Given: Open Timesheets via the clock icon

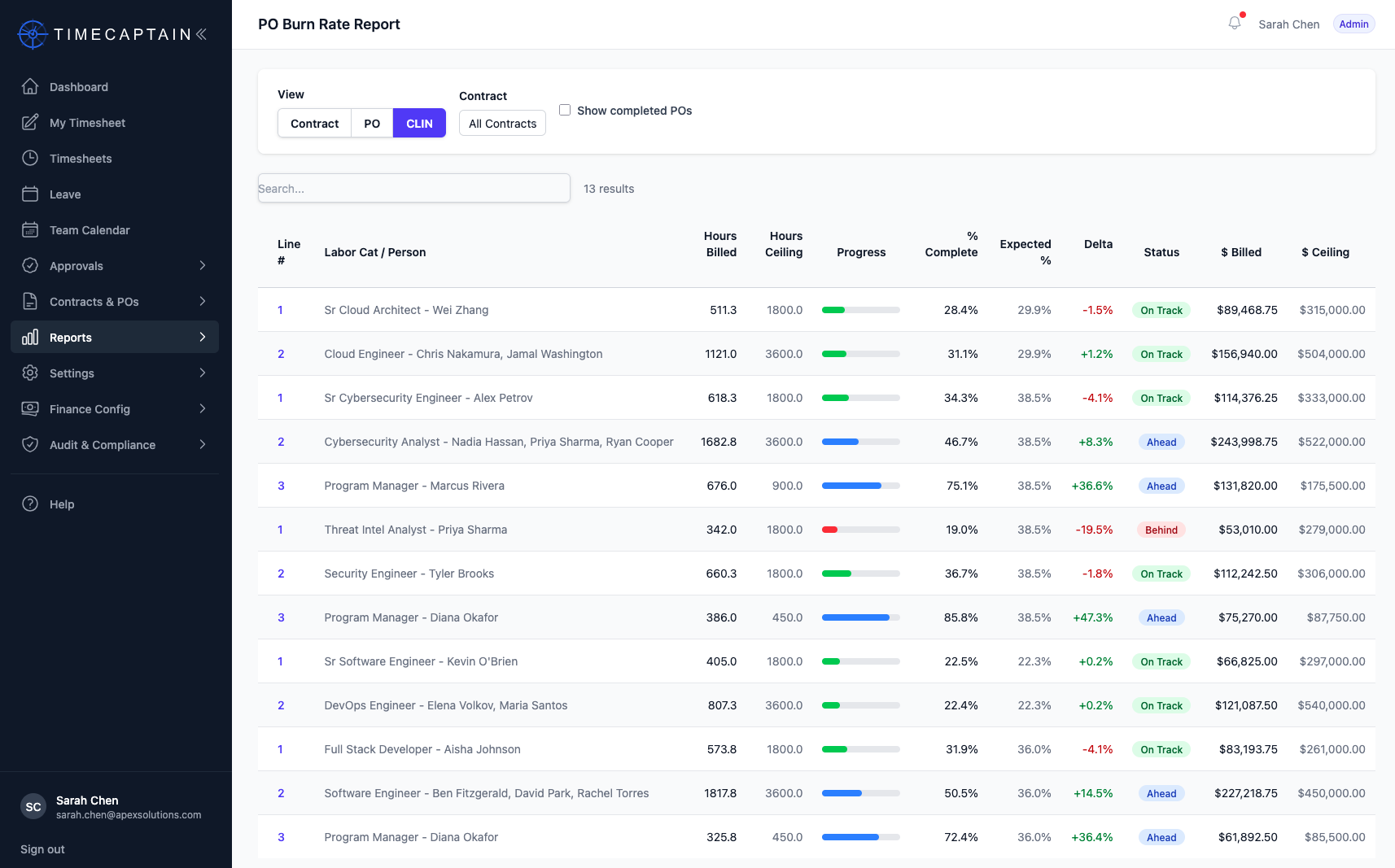Looking at the screenshot, I should click(30, 158).
